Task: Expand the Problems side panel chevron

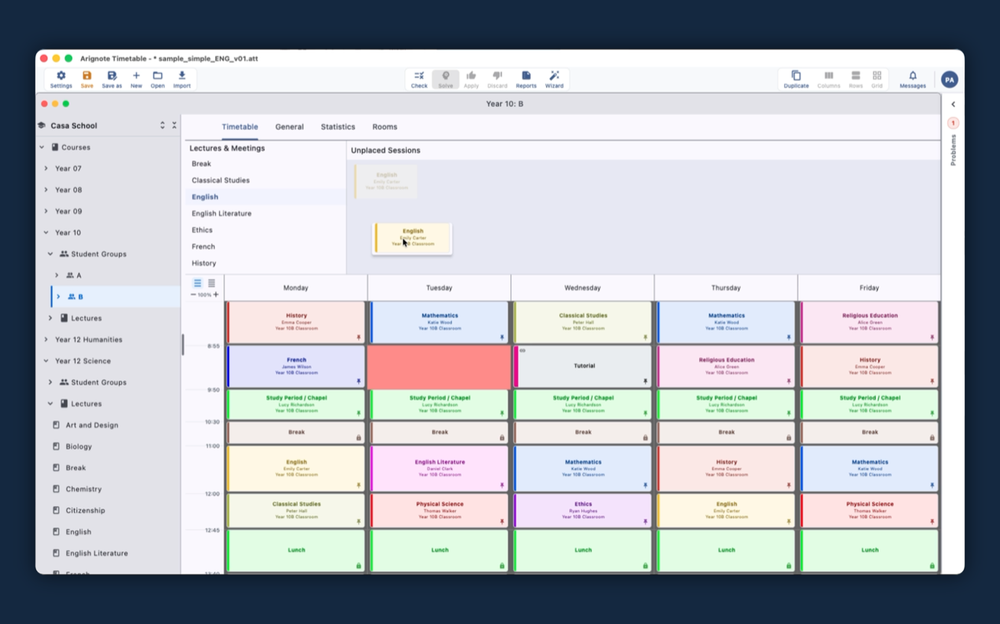Action: [953, 104]
